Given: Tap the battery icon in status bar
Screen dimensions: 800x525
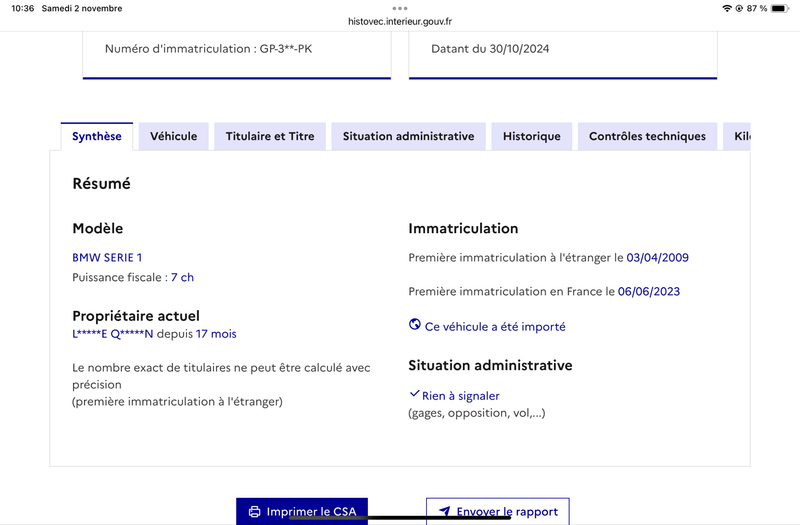Looking at the screenshot, I should pyautogui.click(x=780, y=8).
